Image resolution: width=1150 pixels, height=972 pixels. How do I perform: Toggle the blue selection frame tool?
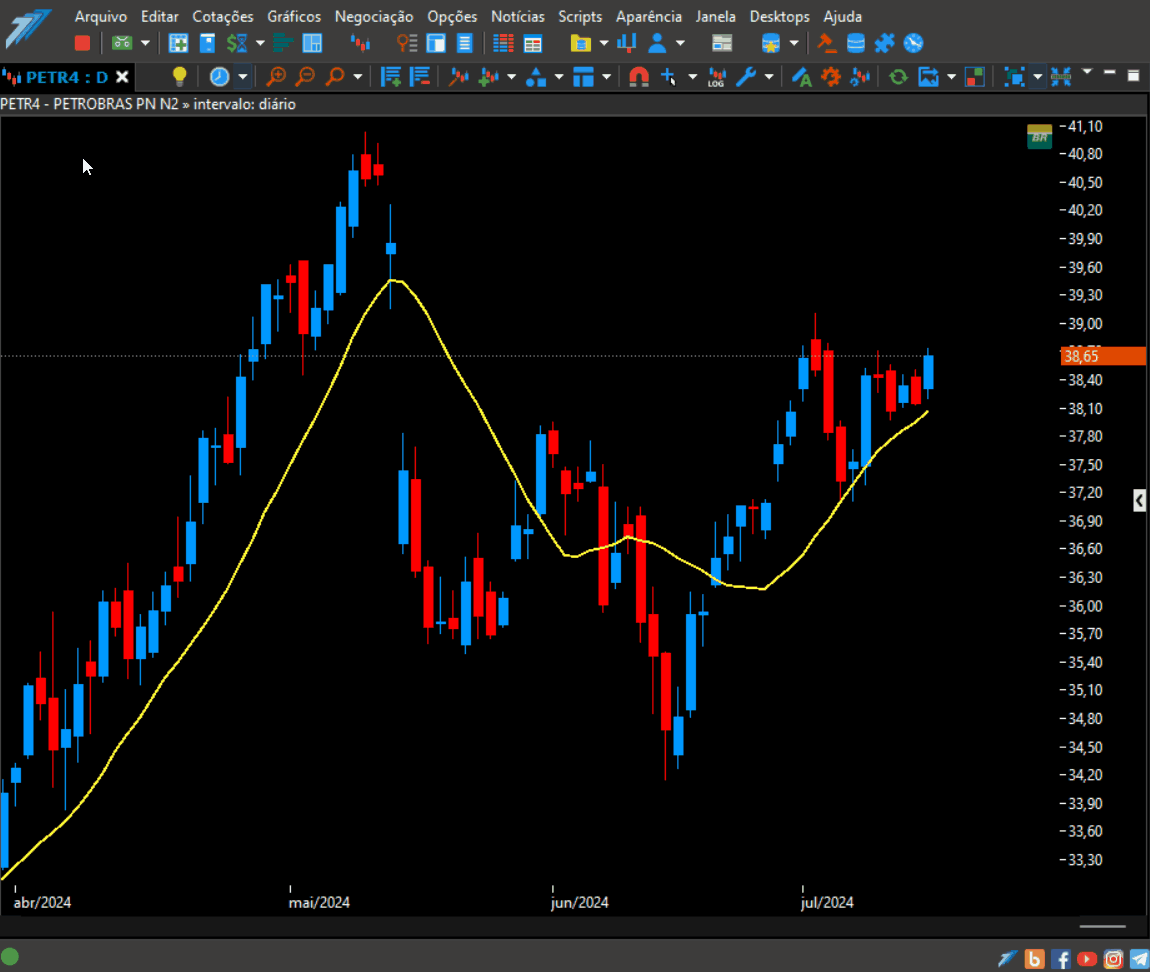[1014, 76]
